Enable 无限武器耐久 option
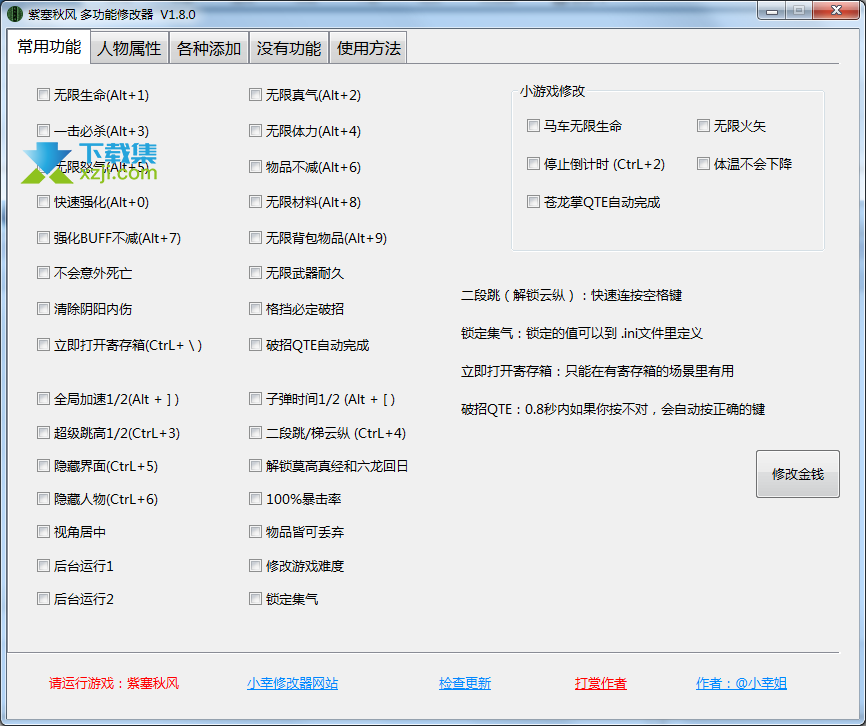This screenshot has height=726, width=866. (x=255, y=273)
